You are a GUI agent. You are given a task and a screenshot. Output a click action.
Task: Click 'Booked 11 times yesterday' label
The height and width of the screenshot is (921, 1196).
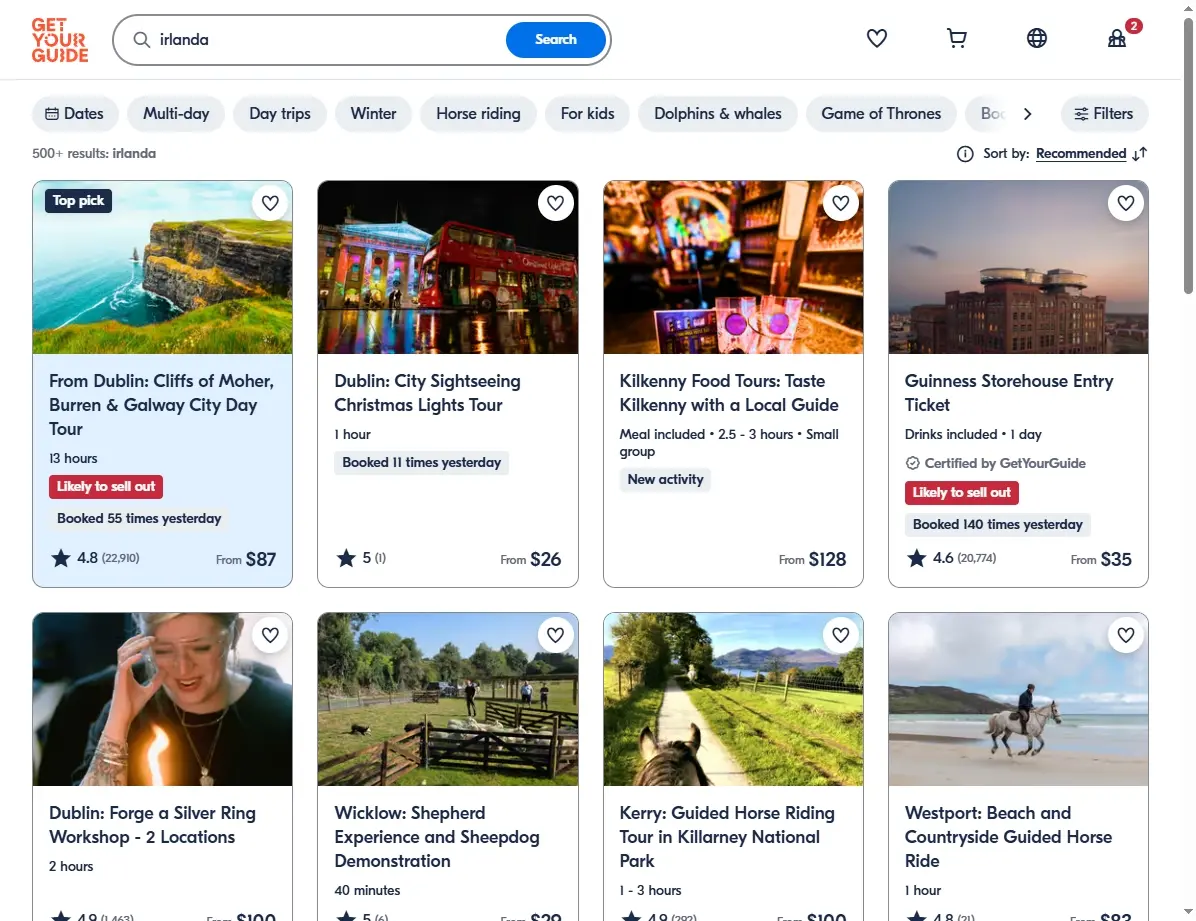pos(421,463)
